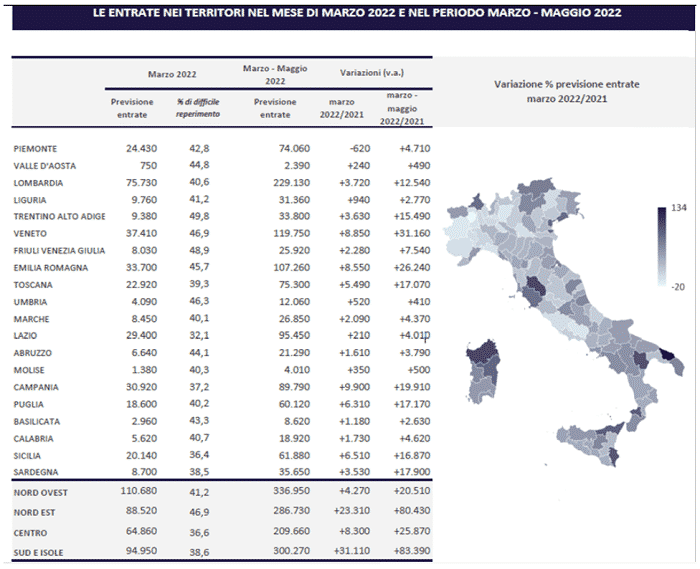Click the PIEMONTE row label

pyautogui.click(x=35, y=149)
